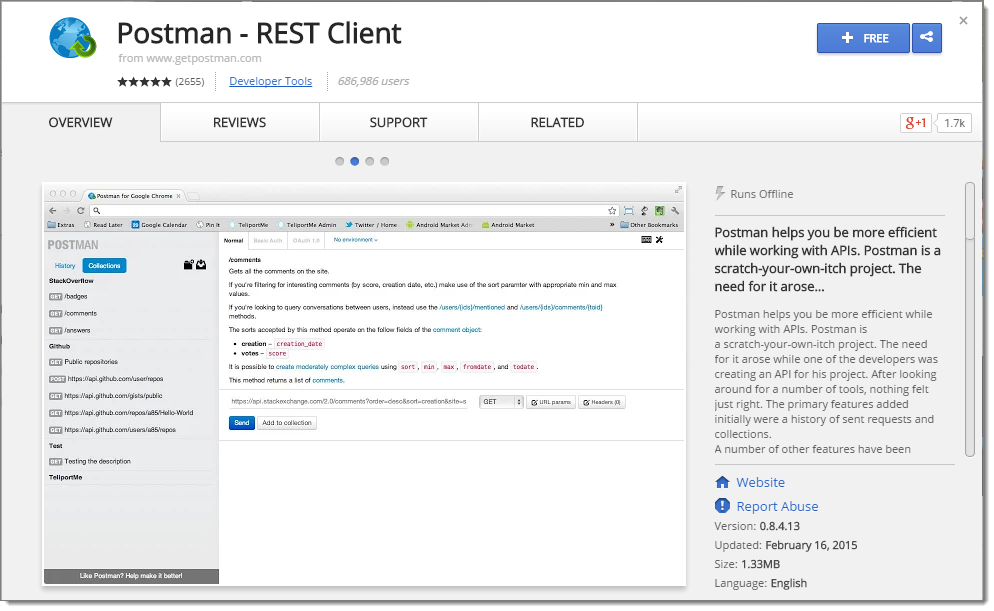Screen dimensions: 994x611
Task: Click the Postman globe logo icon
Action: [x=73, y=37]
